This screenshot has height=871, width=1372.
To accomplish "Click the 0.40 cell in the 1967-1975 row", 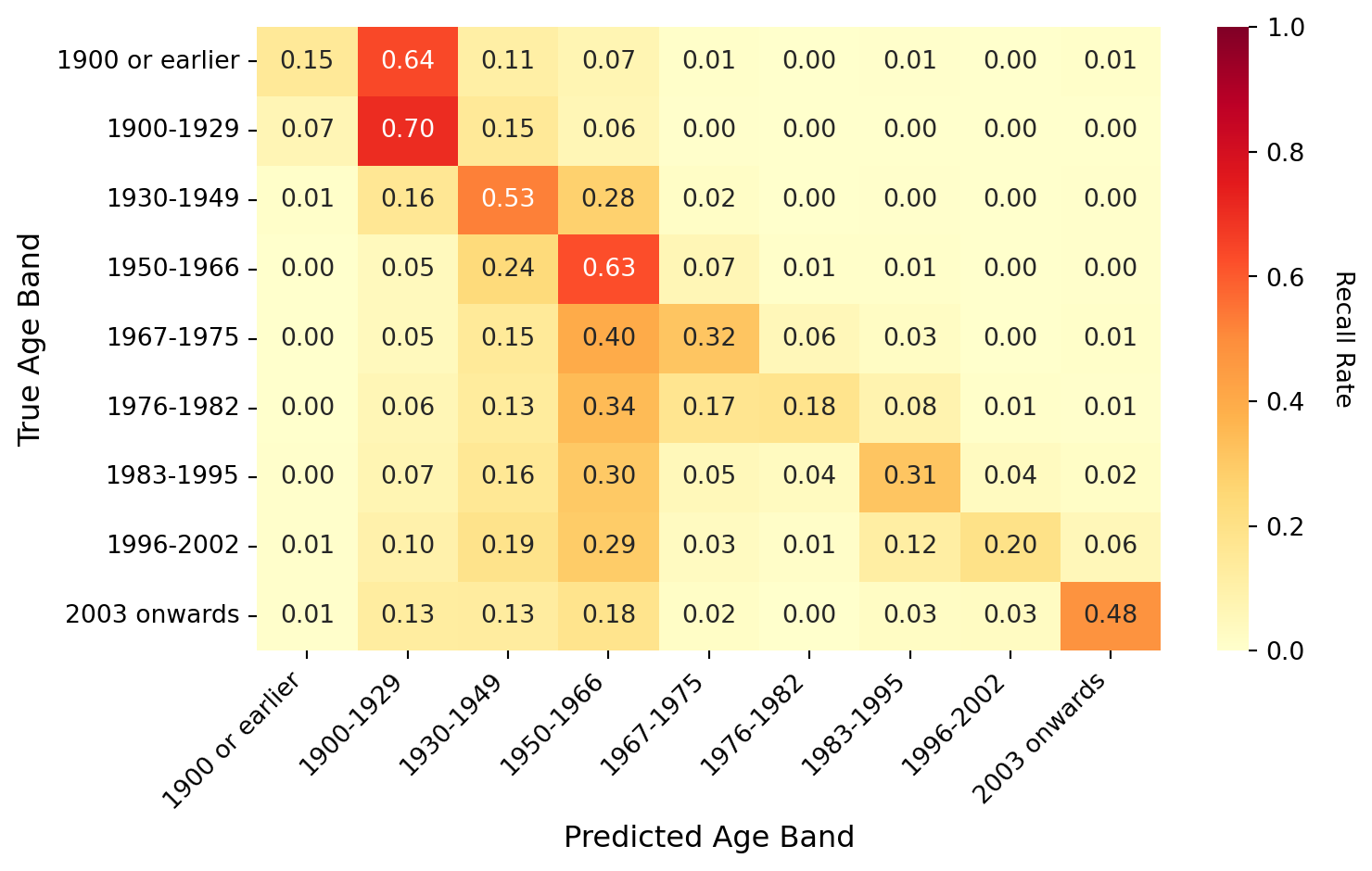I will pos(608,337).
